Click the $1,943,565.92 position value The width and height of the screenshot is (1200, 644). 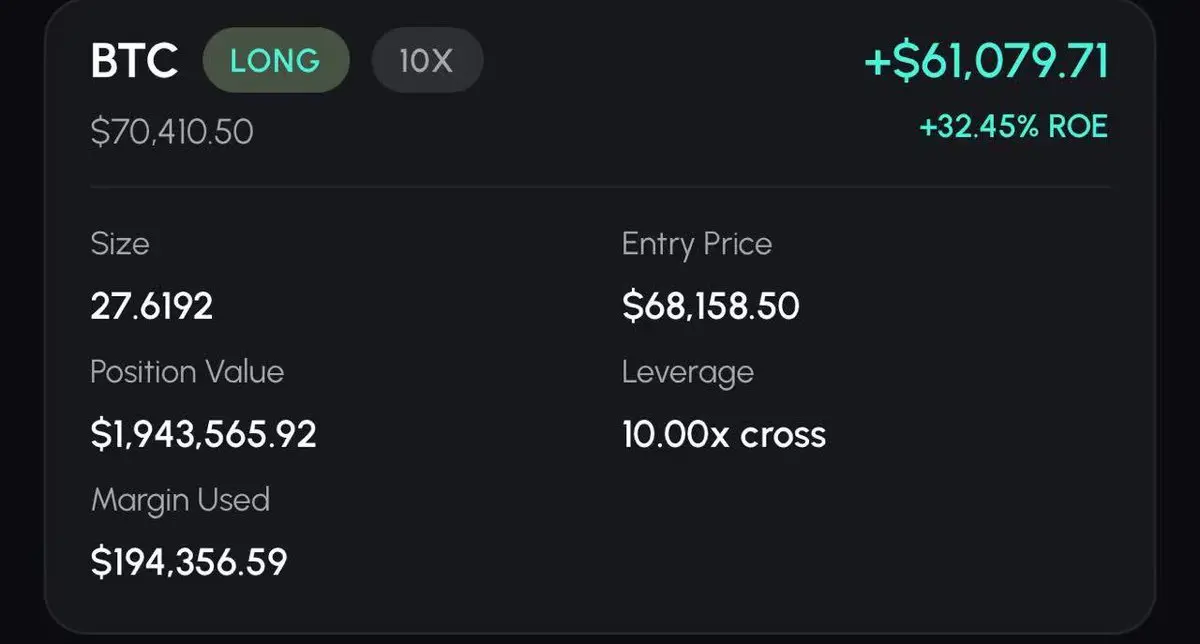point(203,434)
